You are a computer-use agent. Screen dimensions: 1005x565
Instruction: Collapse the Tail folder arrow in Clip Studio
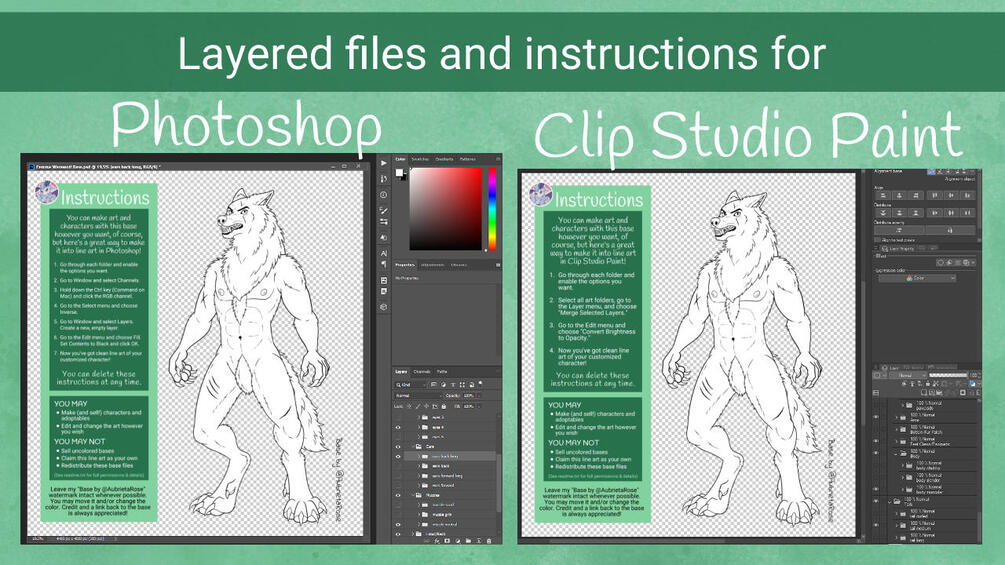point(890,502)
